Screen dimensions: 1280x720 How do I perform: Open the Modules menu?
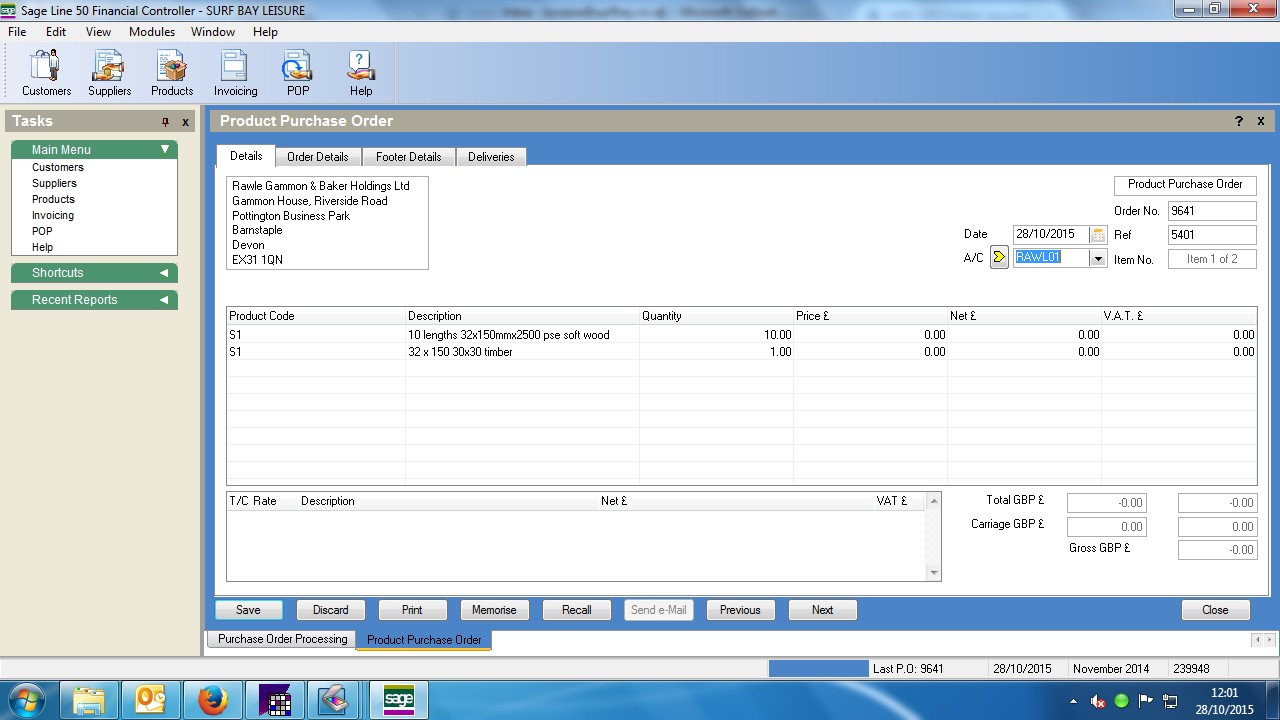[x=152, y=32]
